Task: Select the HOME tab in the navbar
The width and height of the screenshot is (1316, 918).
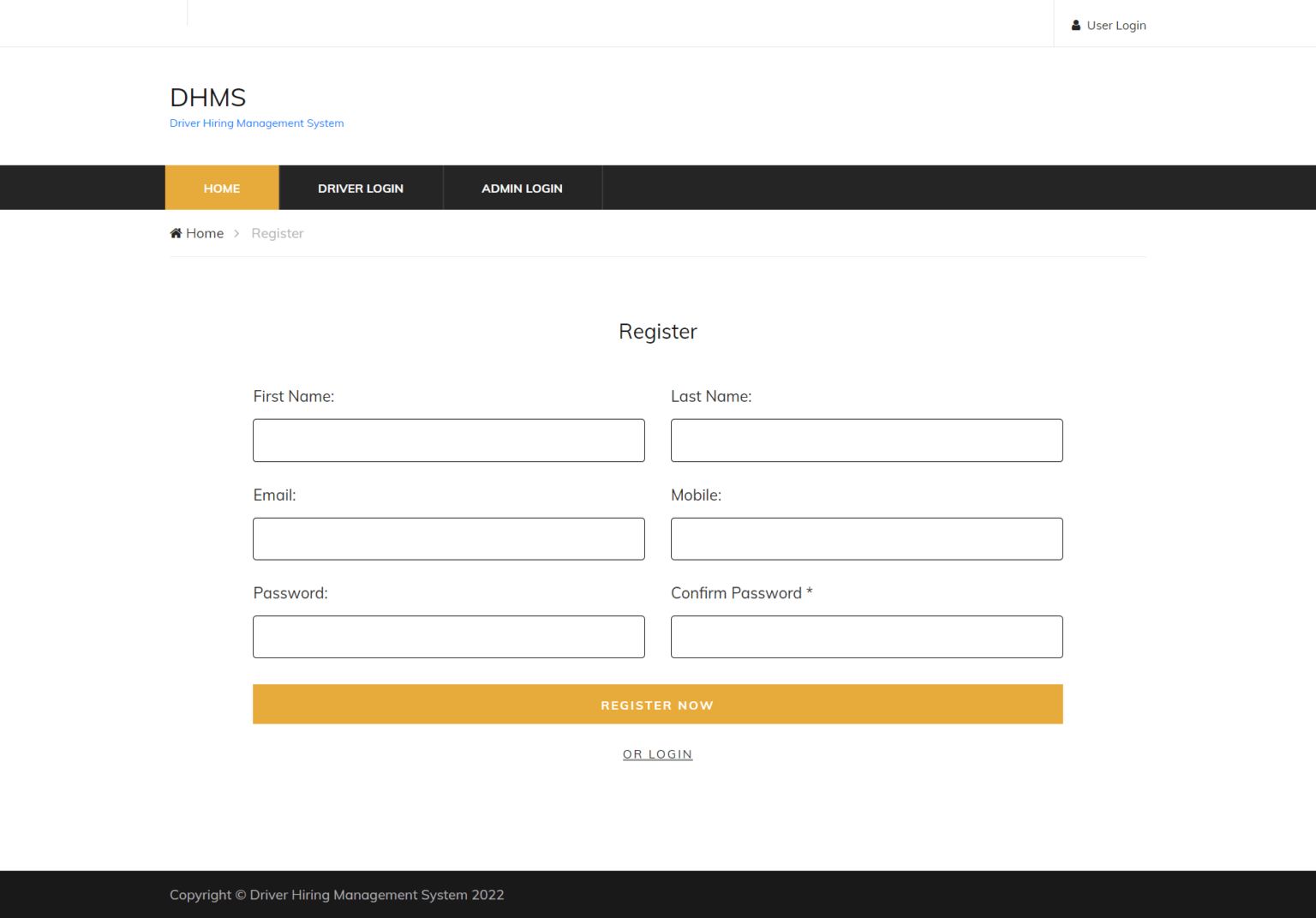Action: click(222, 188)
